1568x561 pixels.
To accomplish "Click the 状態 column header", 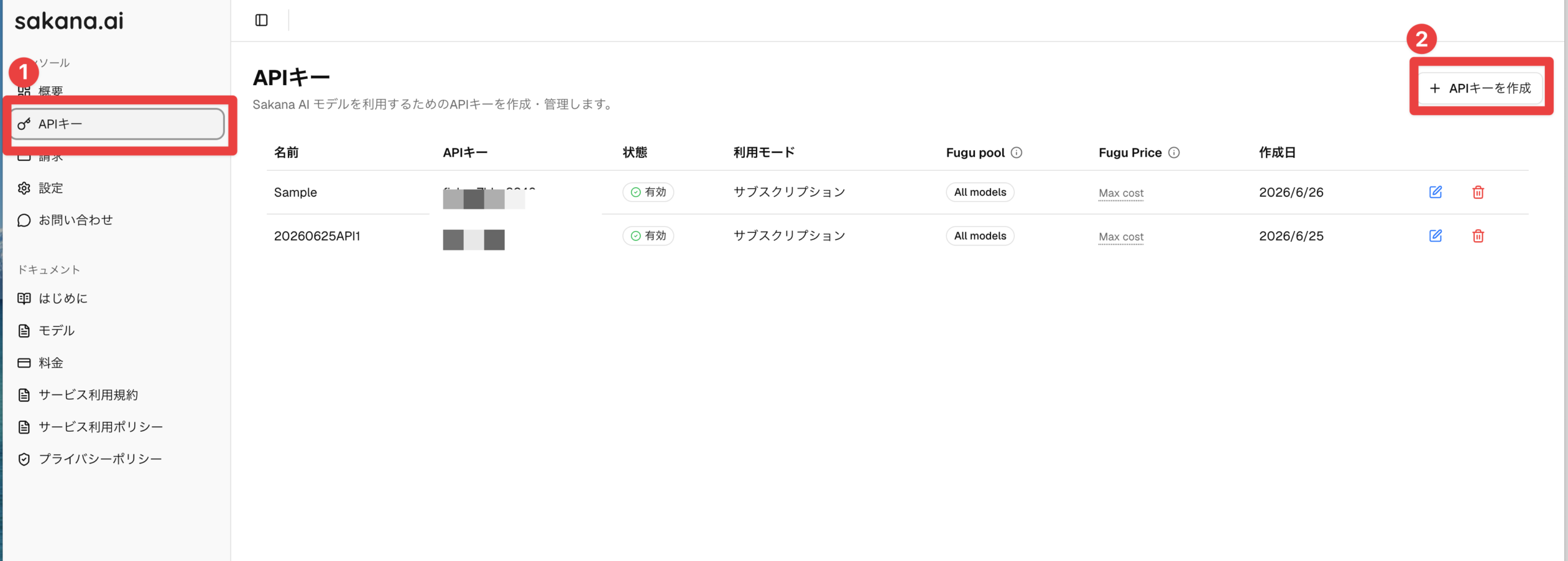I will 635,152.
